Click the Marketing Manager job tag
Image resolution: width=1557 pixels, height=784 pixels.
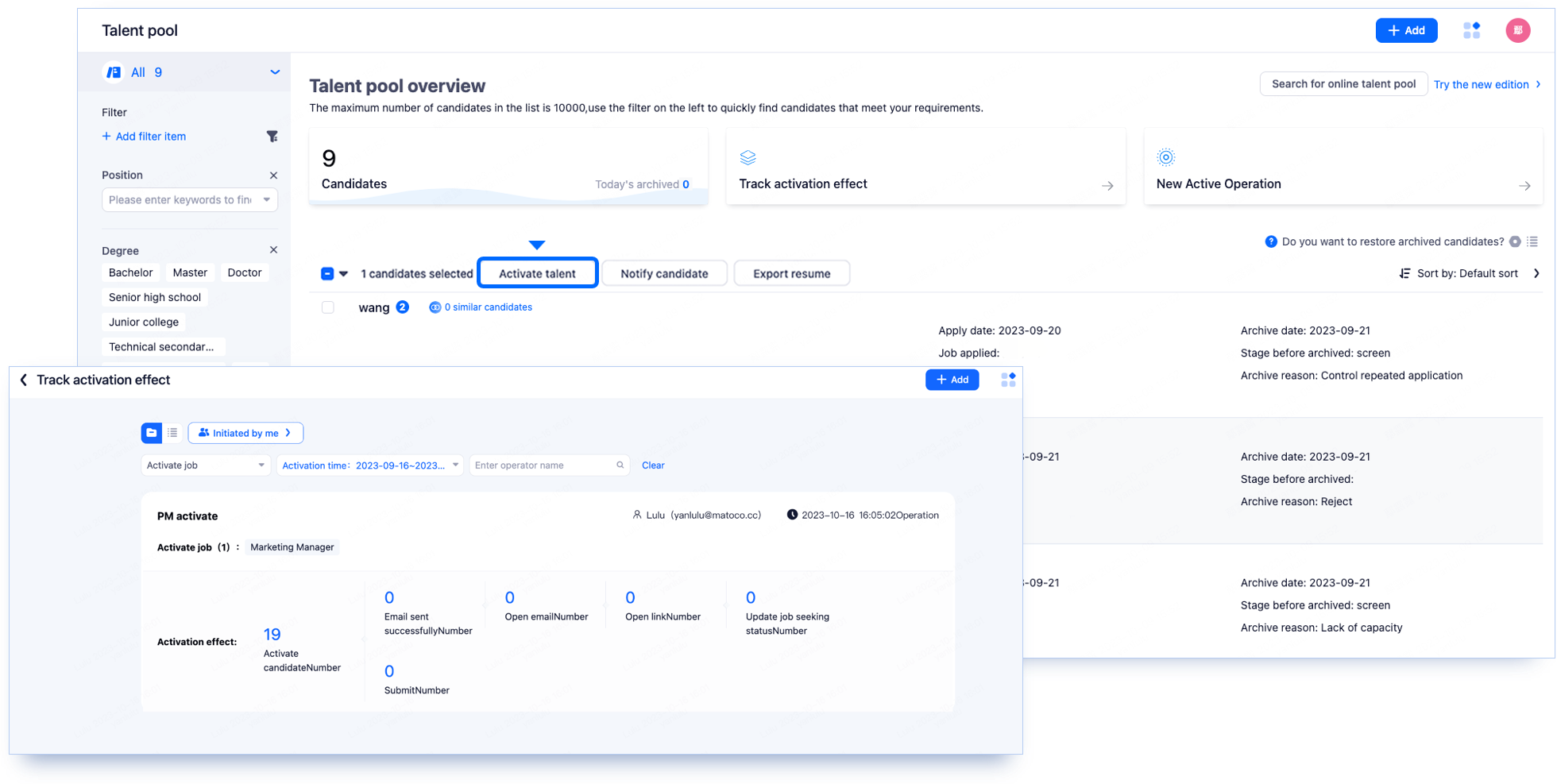292,547
